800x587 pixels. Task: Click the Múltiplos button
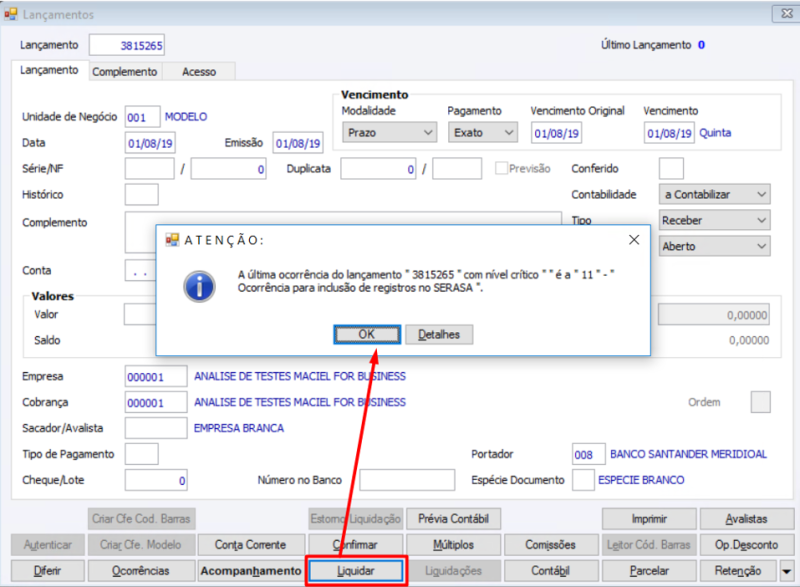(x=454, y=545)
